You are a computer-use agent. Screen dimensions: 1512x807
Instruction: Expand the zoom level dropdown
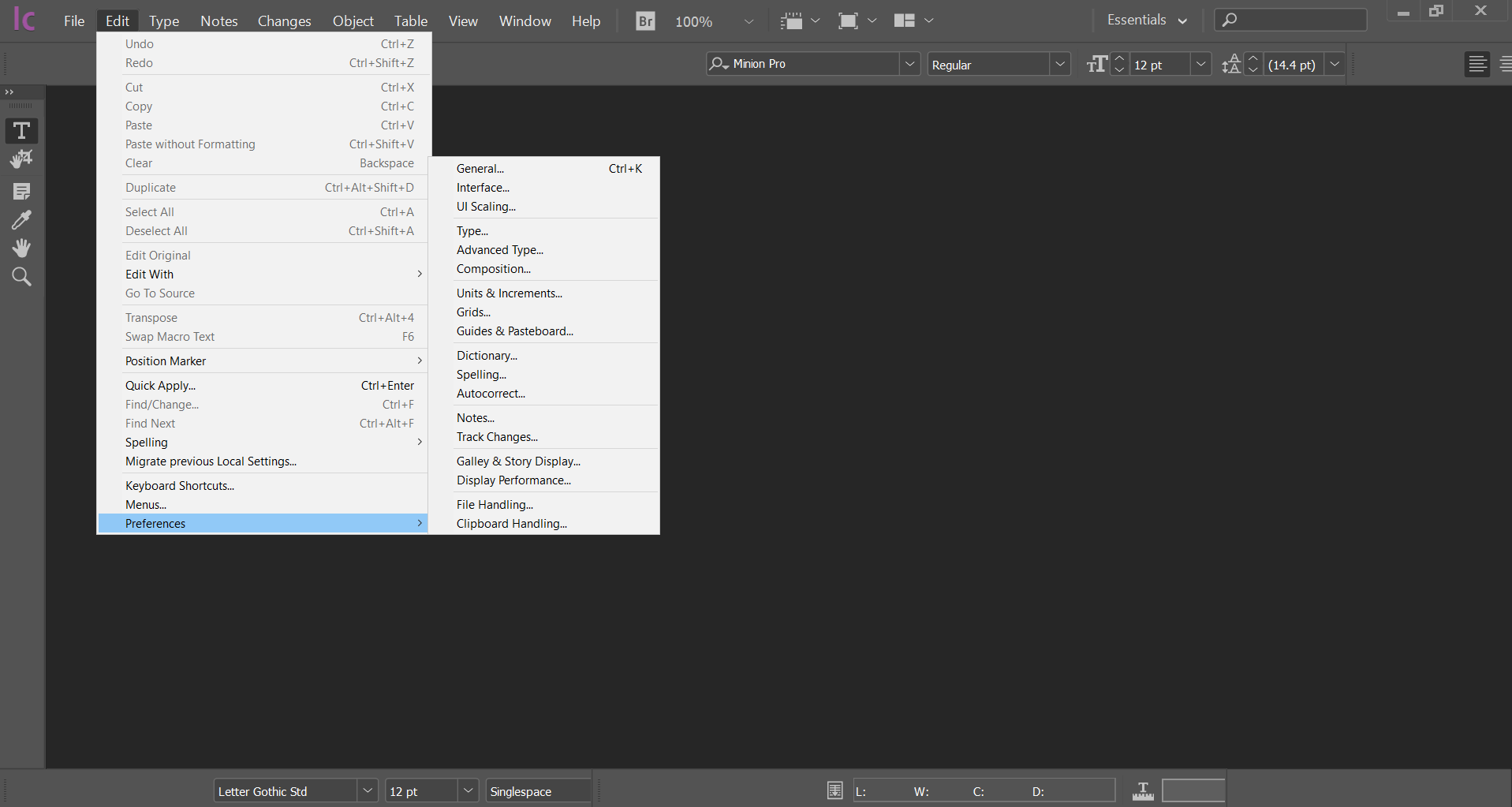(x=749, y=21)
